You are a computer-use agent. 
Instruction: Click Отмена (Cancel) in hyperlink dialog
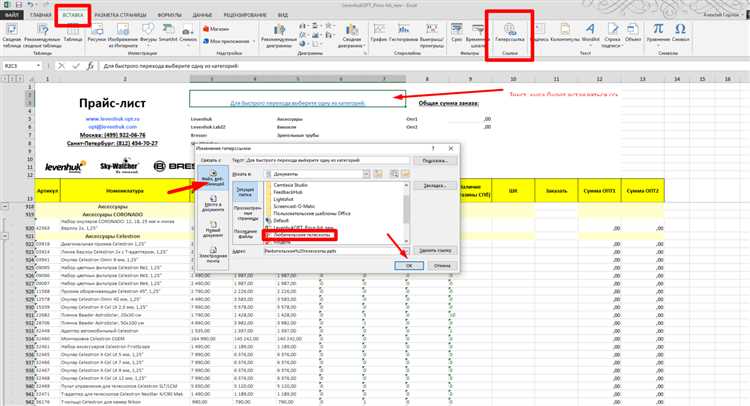[x=442, y=265]
